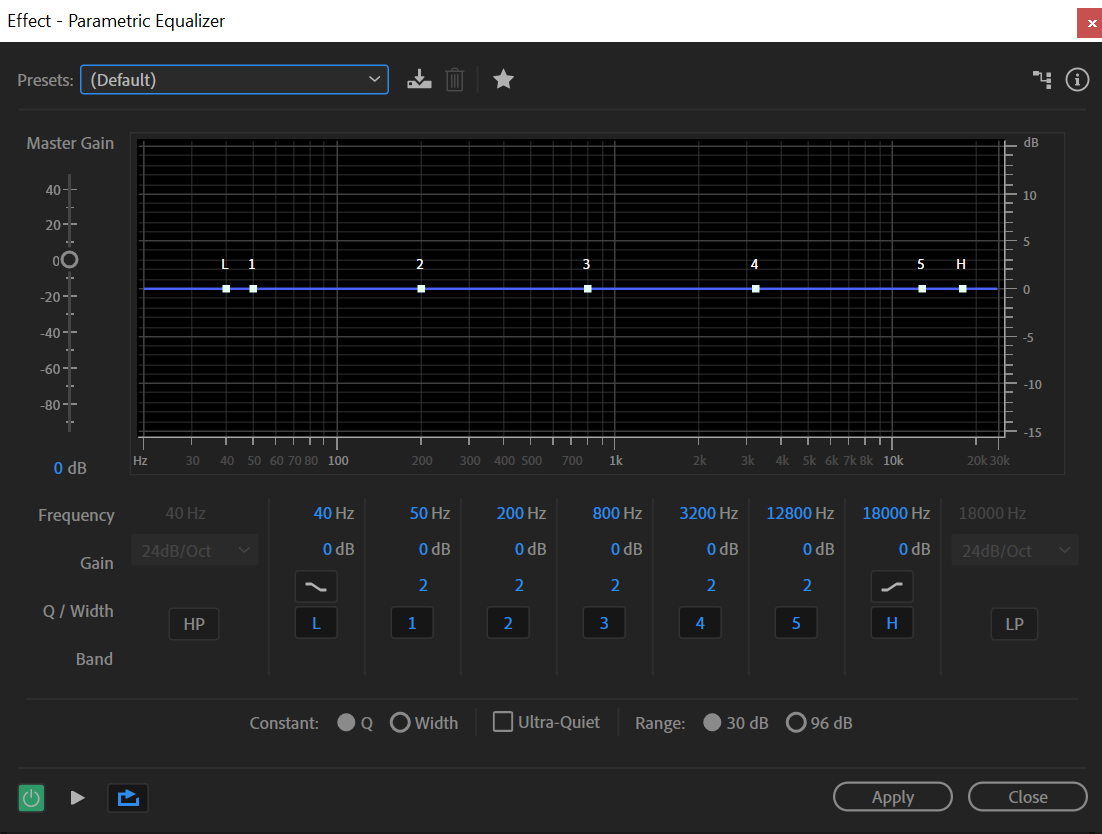The height and width of the screenshot is (834, 1102).
Task: Switch the low shelf filter type icon
Action: (316, 587)
